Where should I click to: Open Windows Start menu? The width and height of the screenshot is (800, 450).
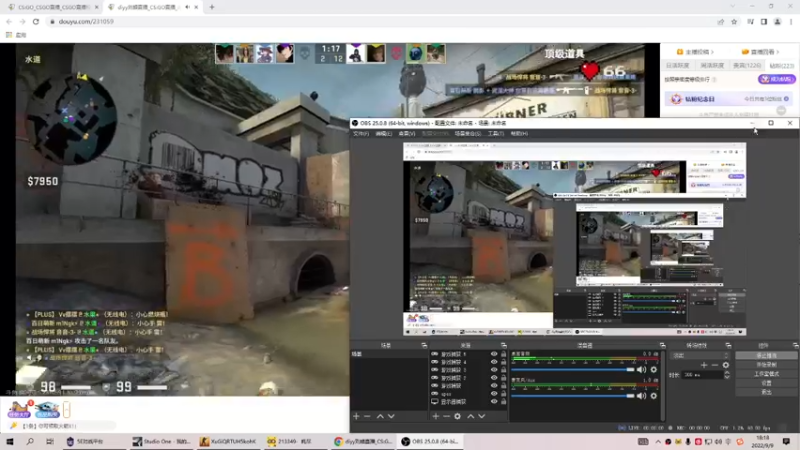[x=10, y=441]
